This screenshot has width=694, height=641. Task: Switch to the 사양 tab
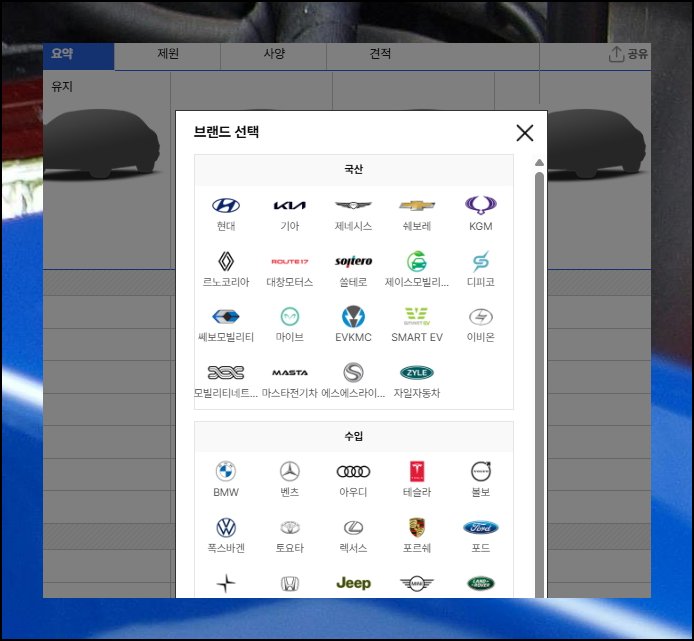click(274, 56)
